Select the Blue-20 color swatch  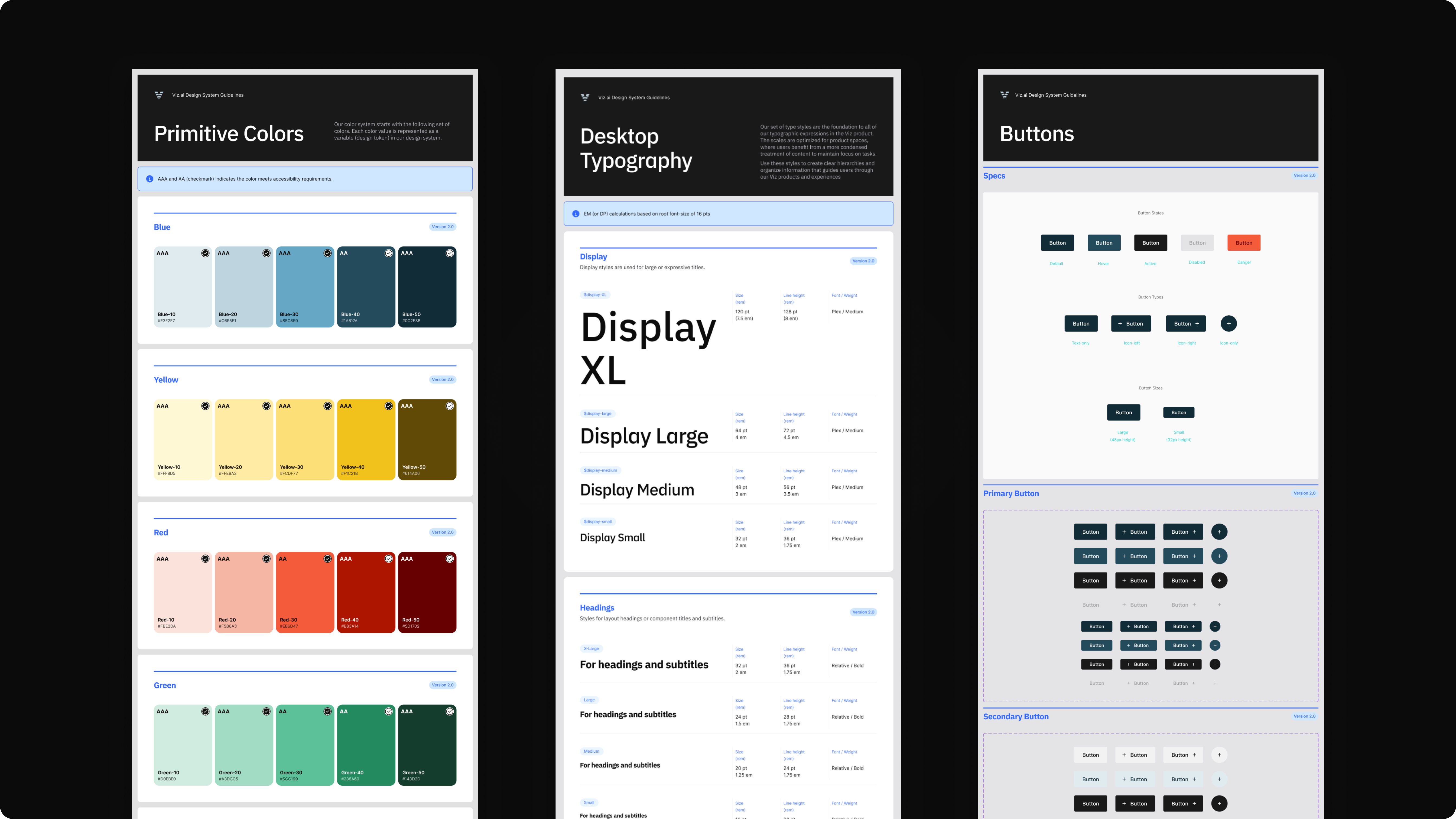coord(243,287)
